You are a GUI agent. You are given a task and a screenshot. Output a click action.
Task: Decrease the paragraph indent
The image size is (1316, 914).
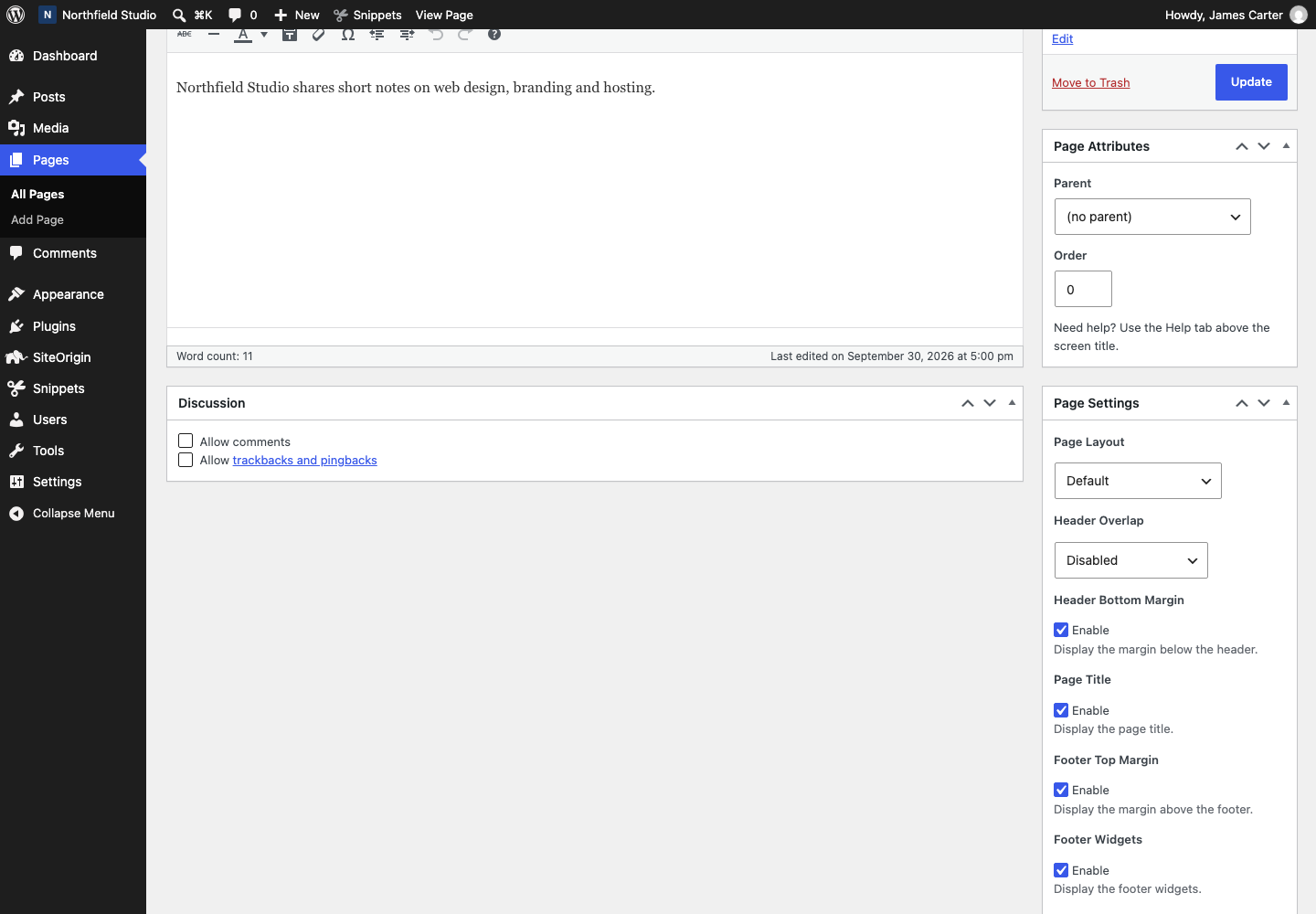(377, 35)
